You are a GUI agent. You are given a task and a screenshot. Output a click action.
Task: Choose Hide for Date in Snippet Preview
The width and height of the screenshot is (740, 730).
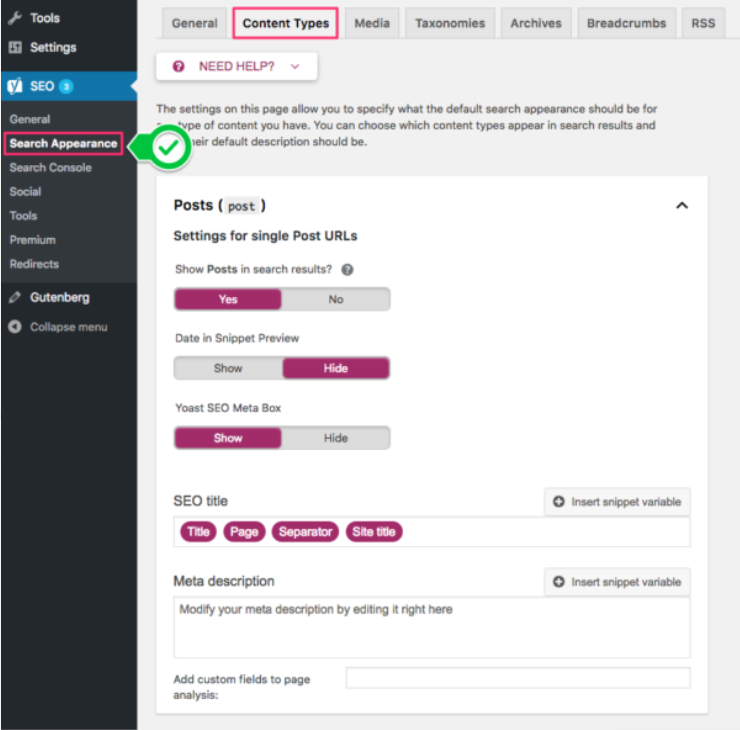coord(336,368)
